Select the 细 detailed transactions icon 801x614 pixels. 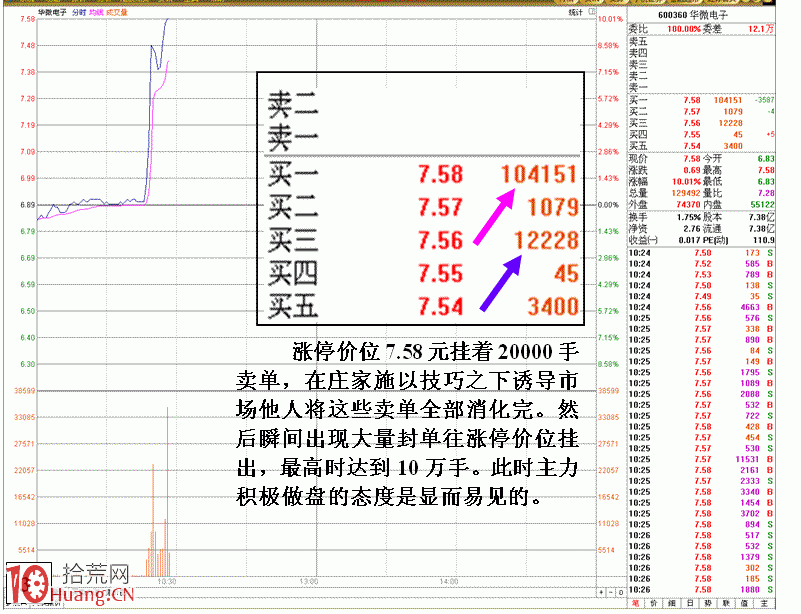672,604
